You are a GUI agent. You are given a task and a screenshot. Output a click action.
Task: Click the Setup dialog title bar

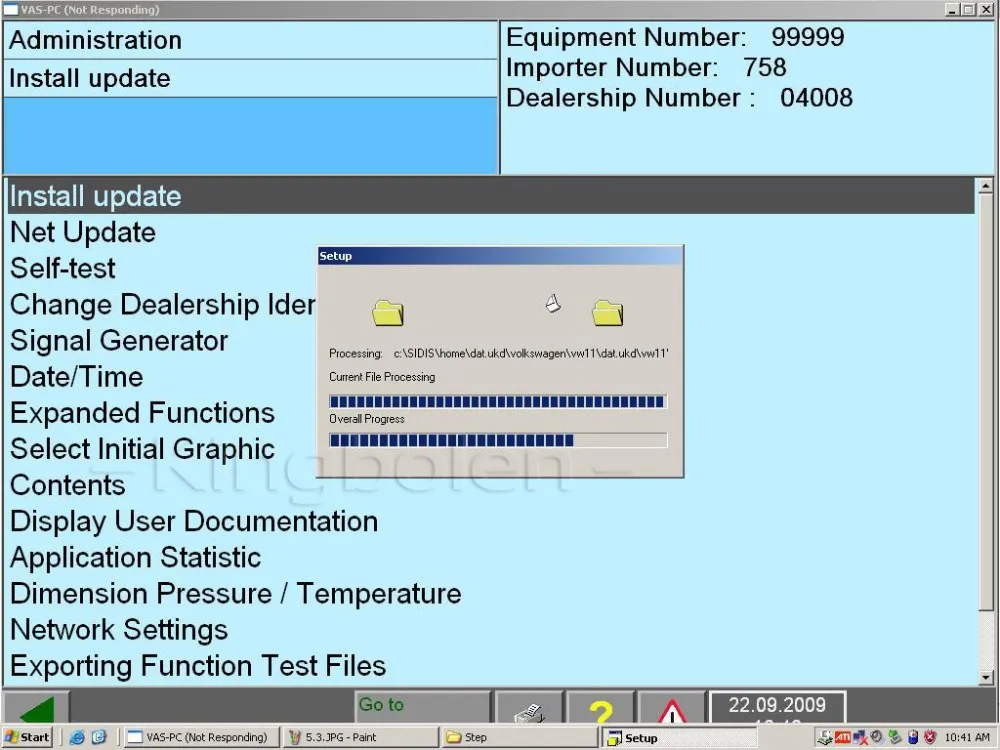(x=500, y=256)
